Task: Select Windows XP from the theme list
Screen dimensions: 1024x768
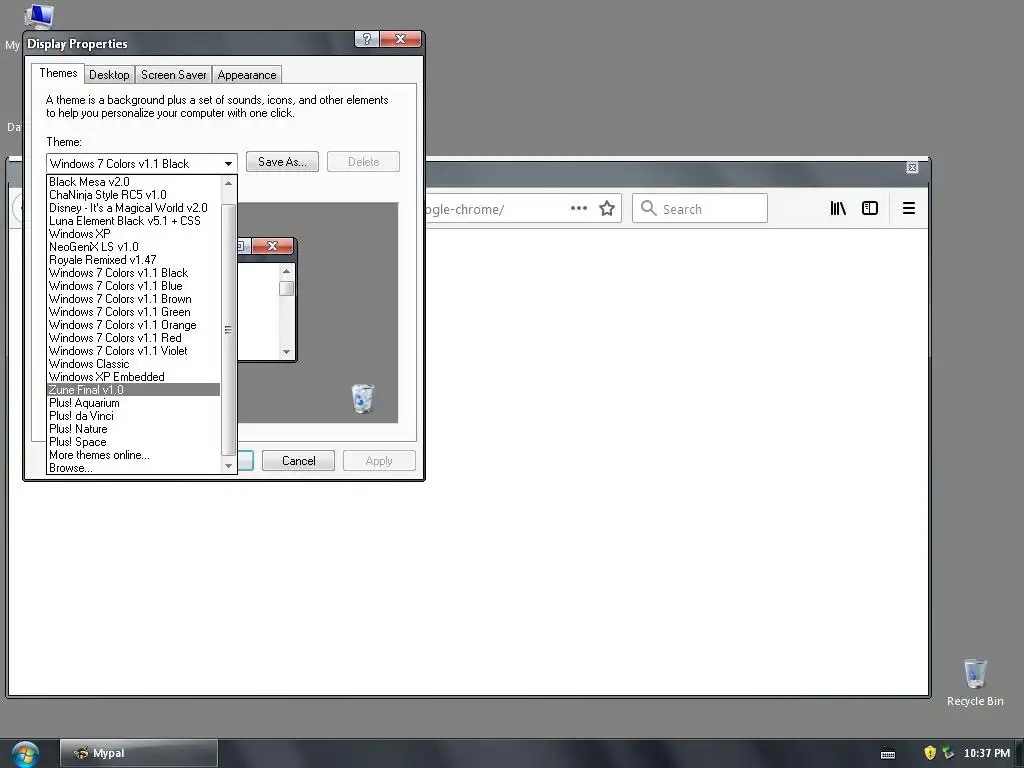Action: click(x=134, y=234)
